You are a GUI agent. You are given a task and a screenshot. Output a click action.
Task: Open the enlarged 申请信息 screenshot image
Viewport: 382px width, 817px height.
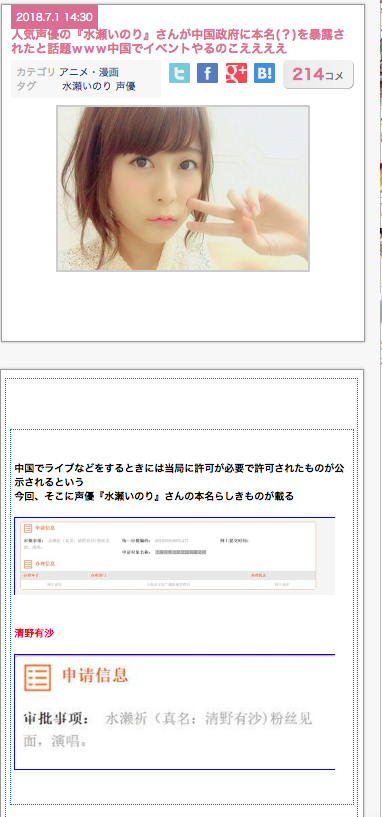tap(175, 712)
